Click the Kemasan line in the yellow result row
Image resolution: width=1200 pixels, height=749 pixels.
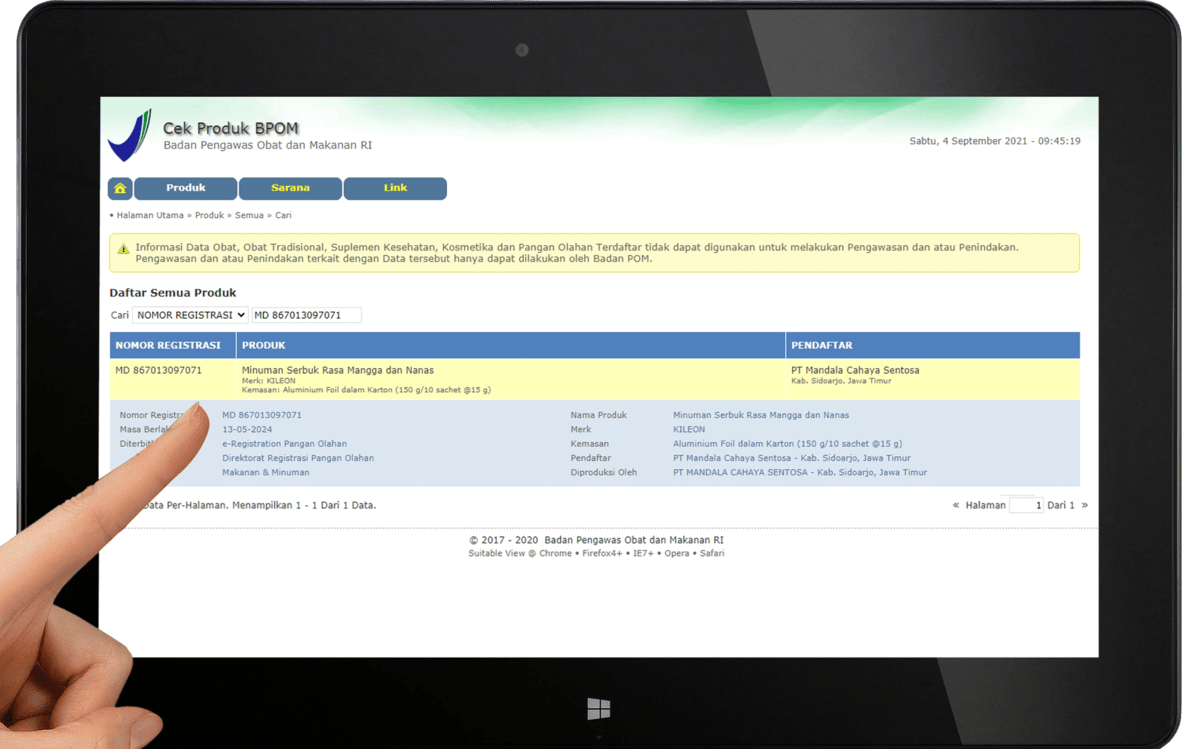[366, 390]
